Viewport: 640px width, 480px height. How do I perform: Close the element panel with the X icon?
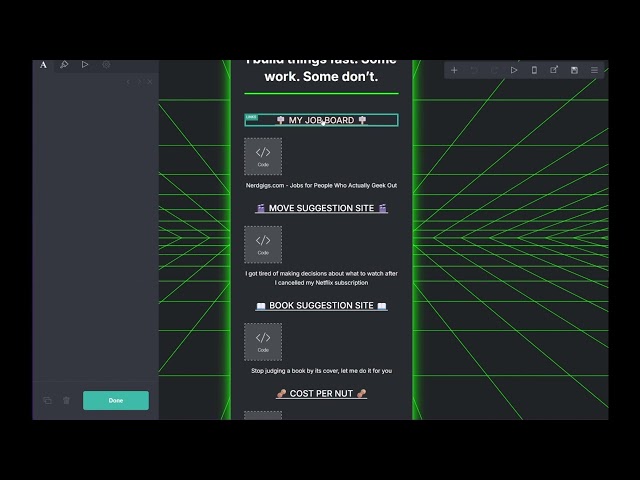pos(149,82)
